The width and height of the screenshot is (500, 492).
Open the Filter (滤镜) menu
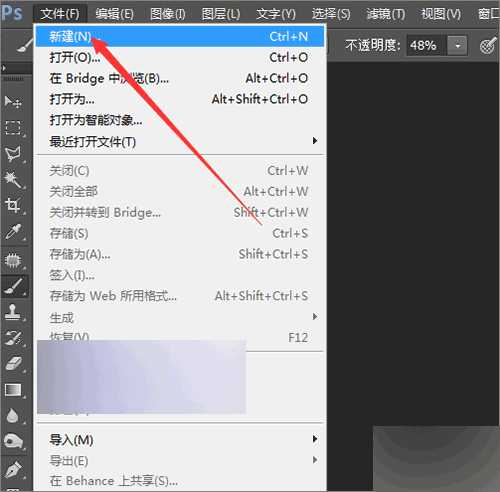pos(386,14)
